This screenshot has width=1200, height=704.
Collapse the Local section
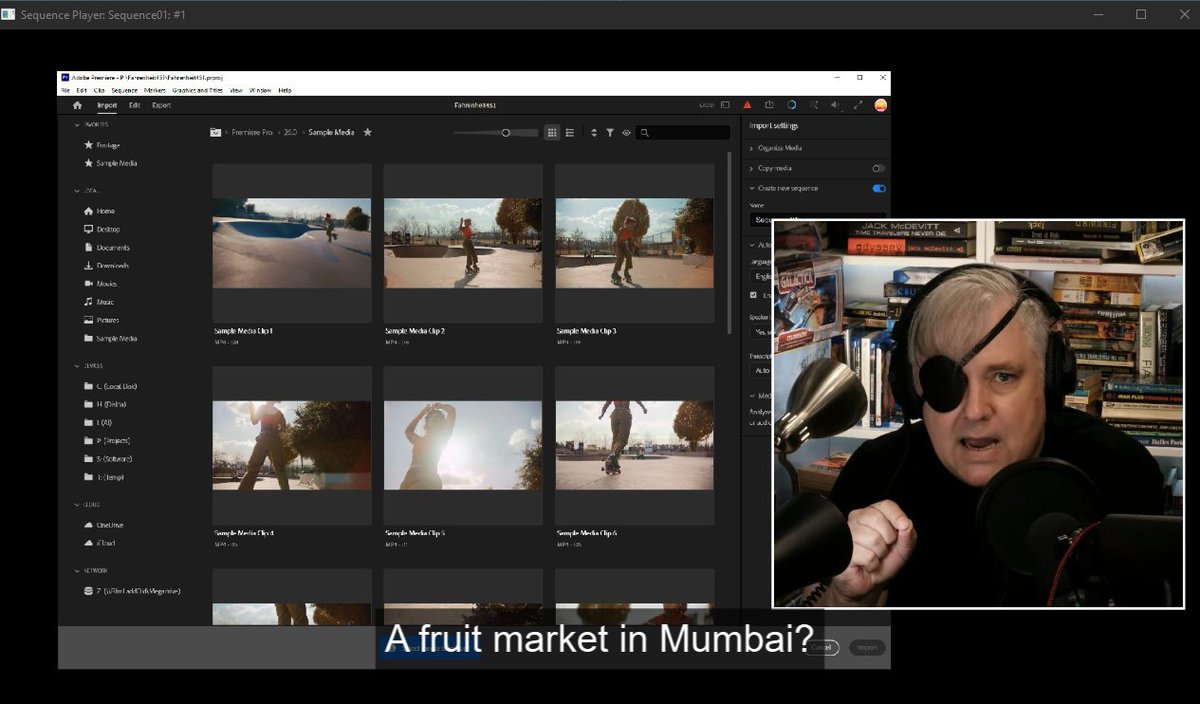click(x=77, y=190)
